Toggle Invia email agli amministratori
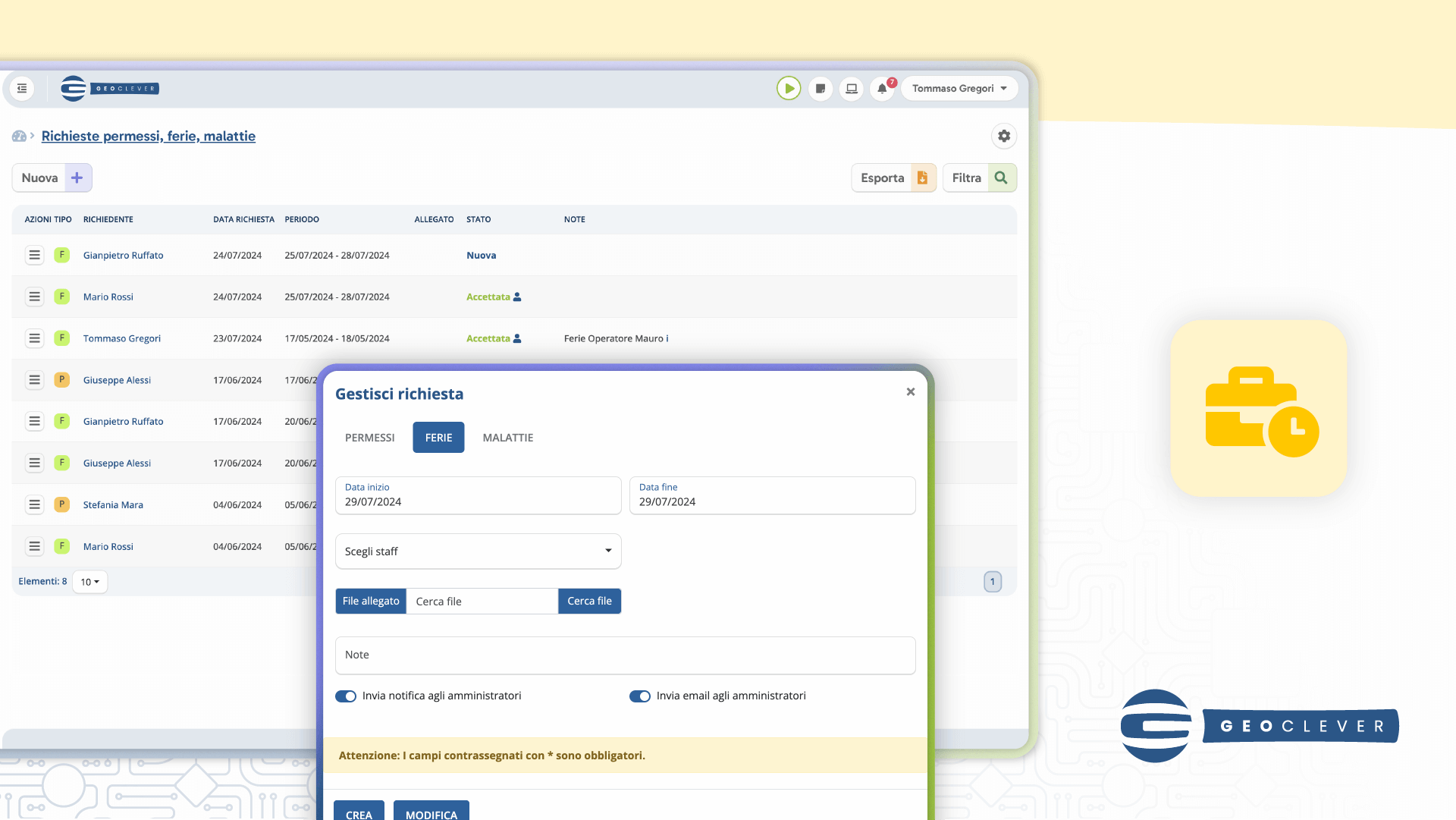This screenshot has height=820, width=1456. click(640, 696)
